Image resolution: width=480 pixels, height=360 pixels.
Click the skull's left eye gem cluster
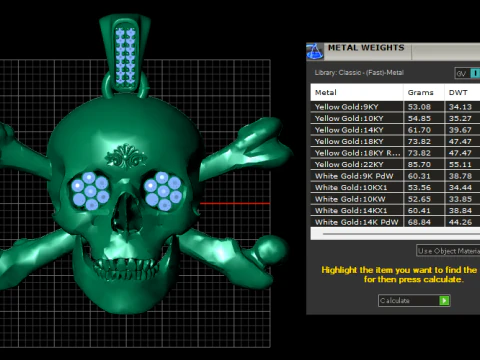coord(90,191)
